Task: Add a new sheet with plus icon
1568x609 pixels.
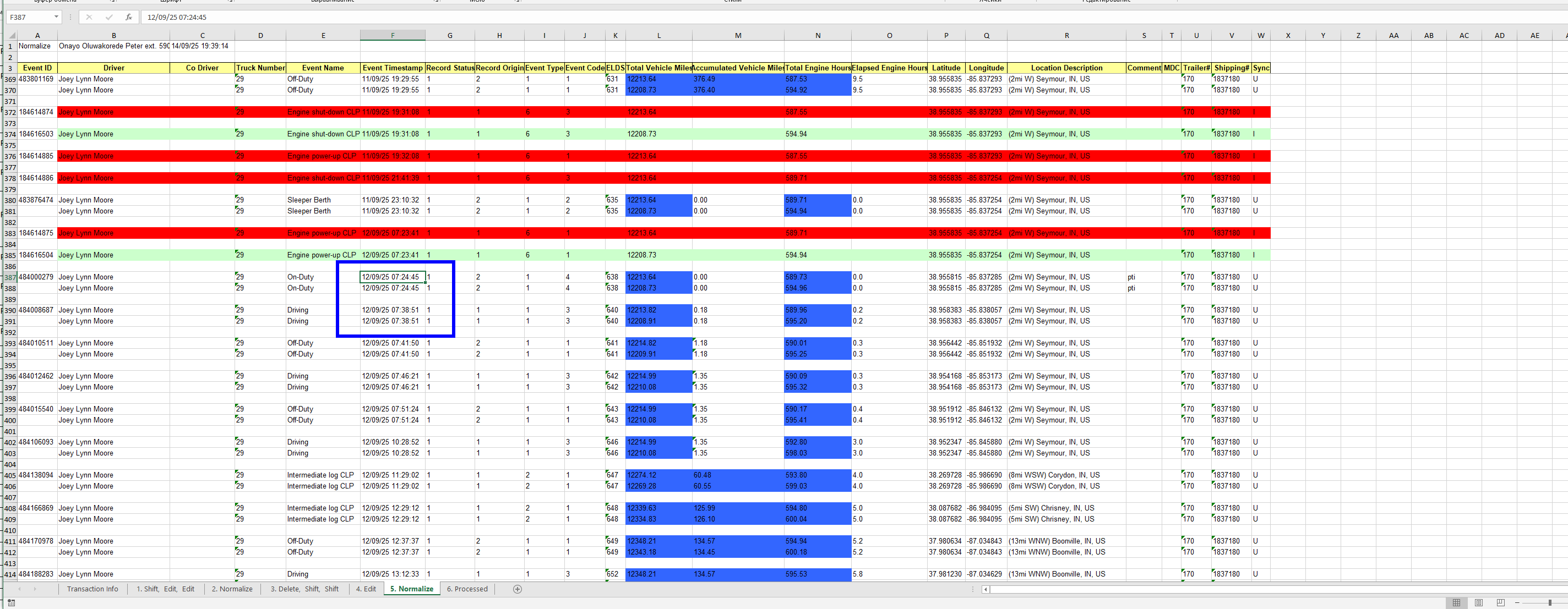Action: tap(518, 589)
